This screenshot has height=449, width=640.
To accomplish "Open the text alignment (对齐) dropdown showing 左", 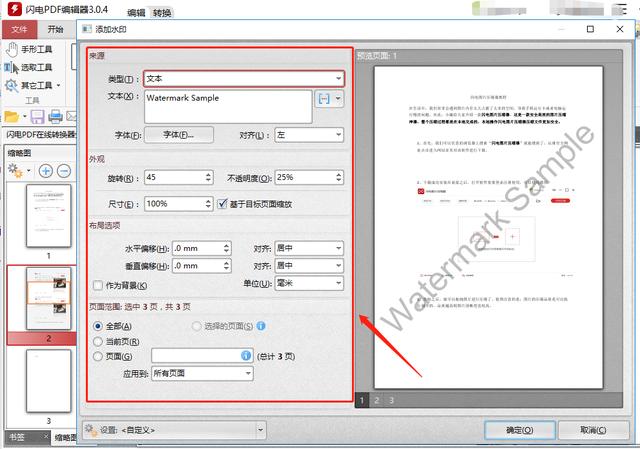I will click(x=309, y=135).
